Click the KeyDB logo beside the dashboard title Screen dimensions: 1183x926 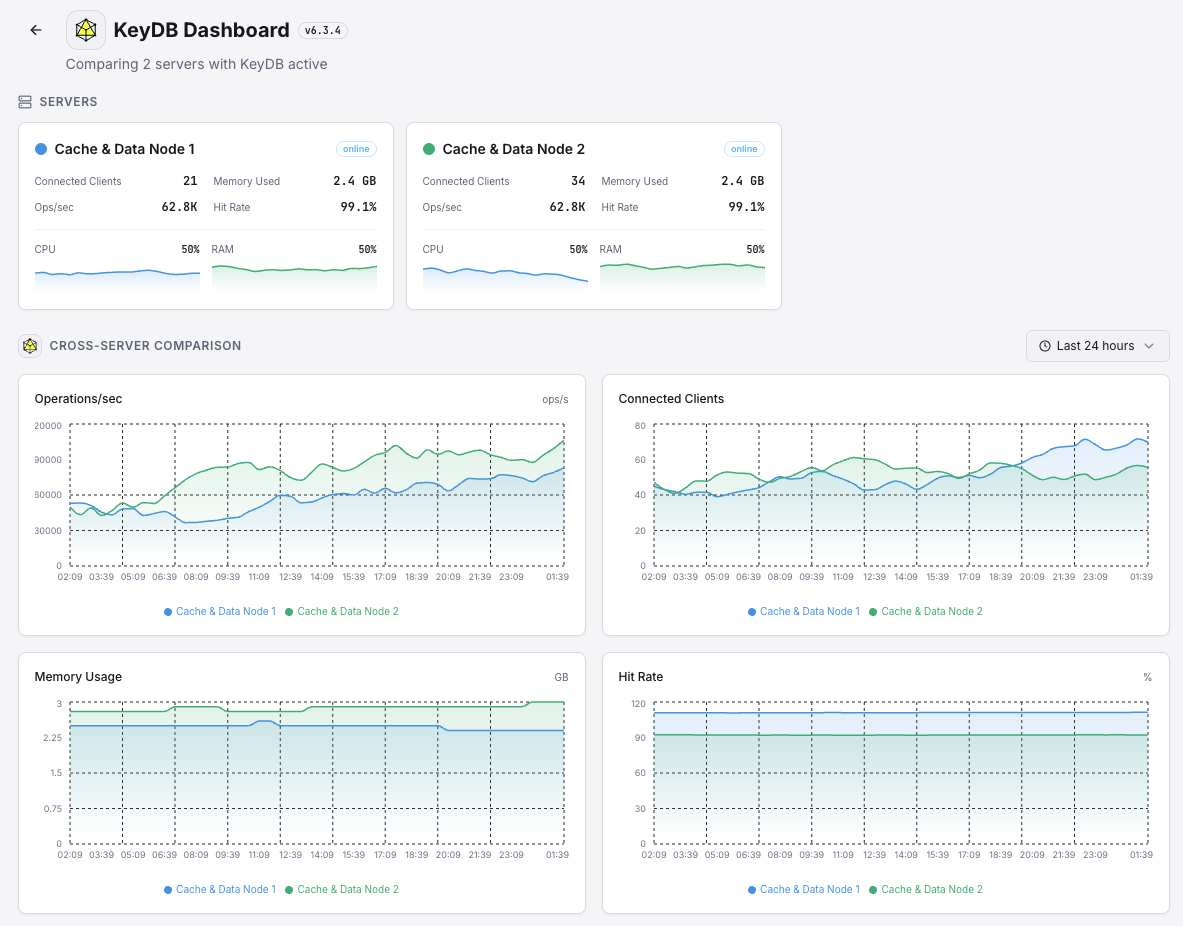tap(86, 30)
